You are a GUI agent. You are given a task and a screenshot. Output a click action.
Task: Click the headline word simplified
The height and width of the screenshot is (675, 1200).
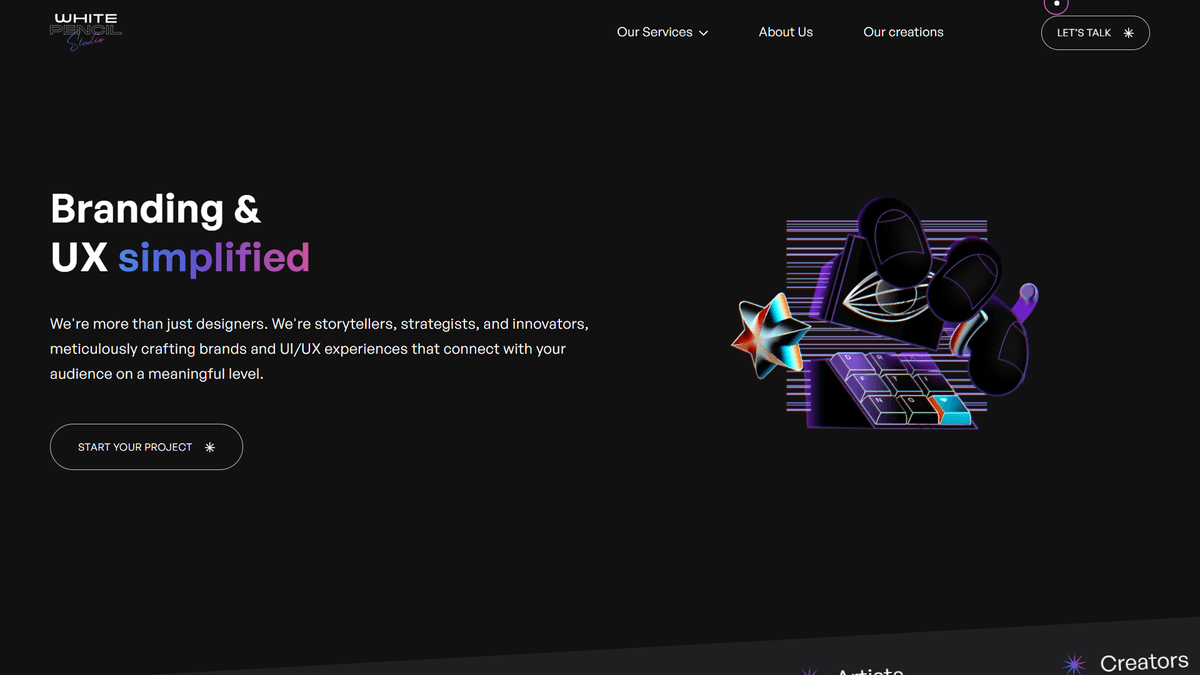(214, 257)
